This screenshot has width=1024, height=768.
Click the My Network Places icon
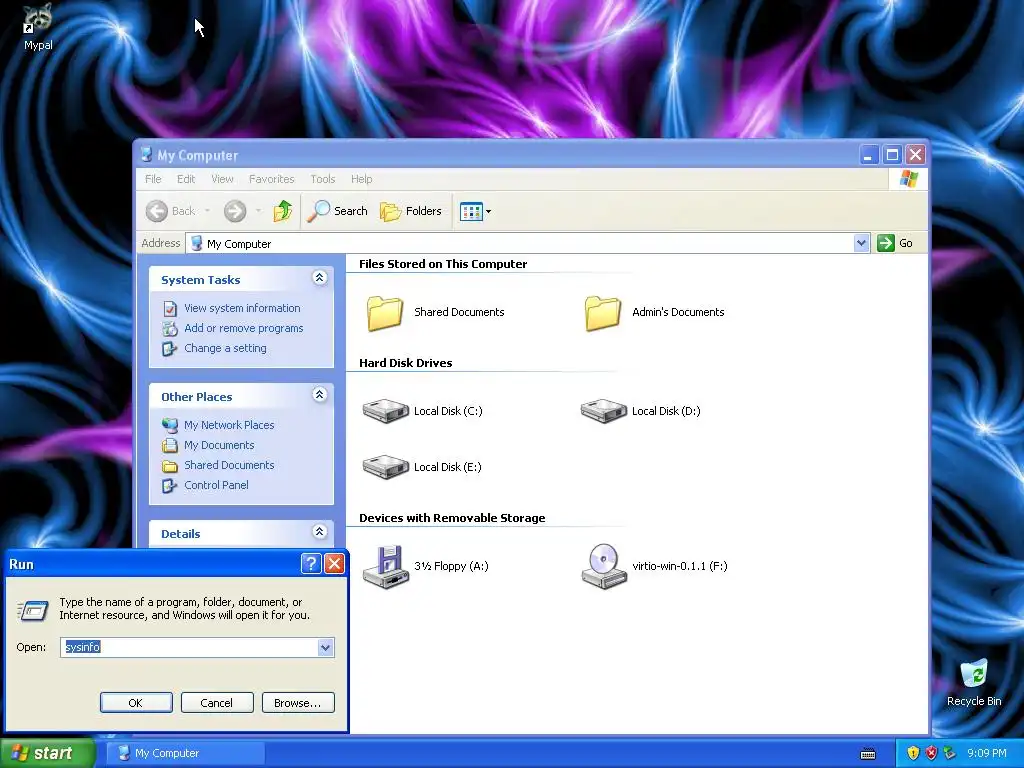(170, 425)
